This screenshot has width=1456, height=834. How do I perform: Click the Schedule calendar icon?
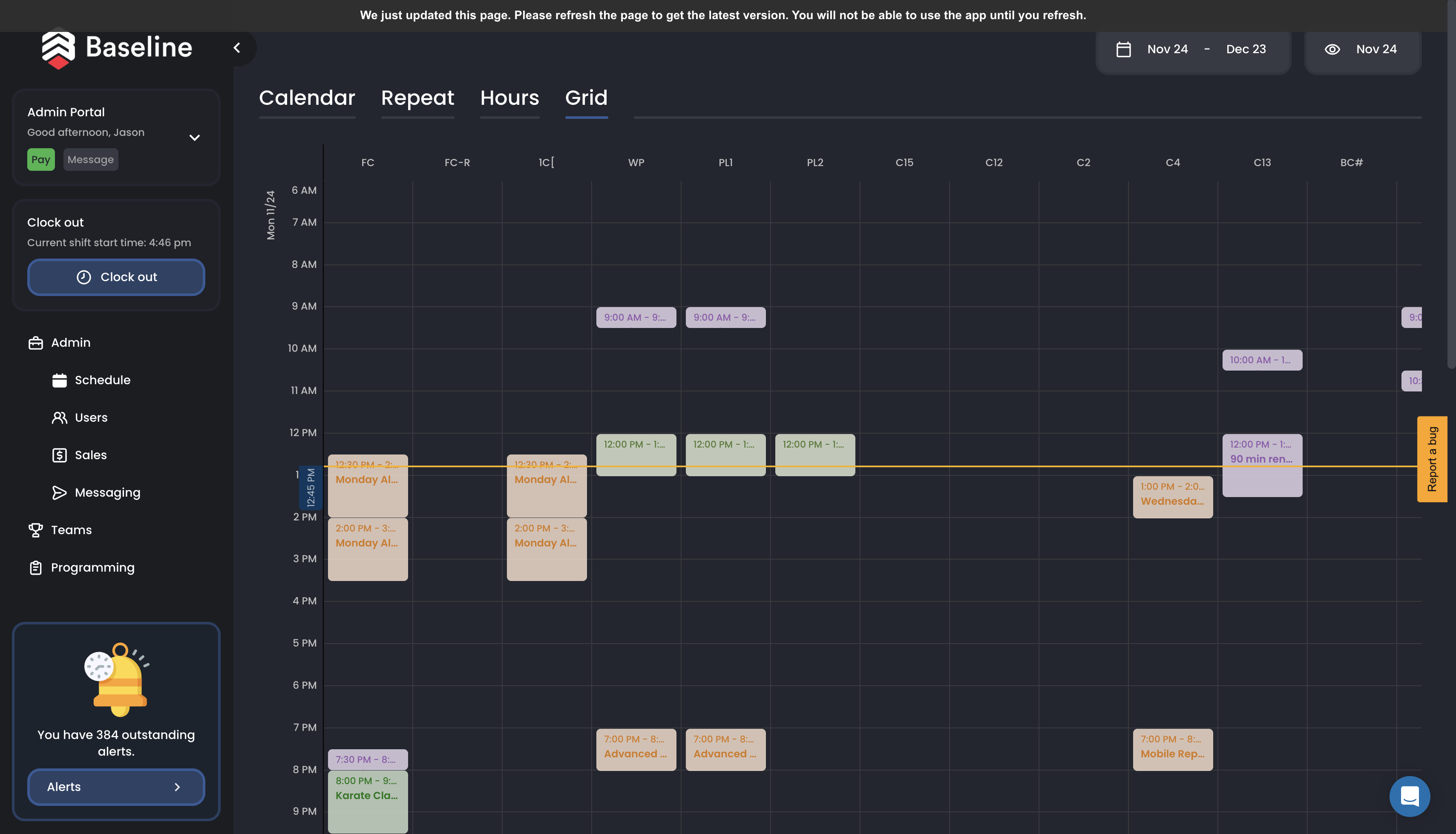(60, 380)
